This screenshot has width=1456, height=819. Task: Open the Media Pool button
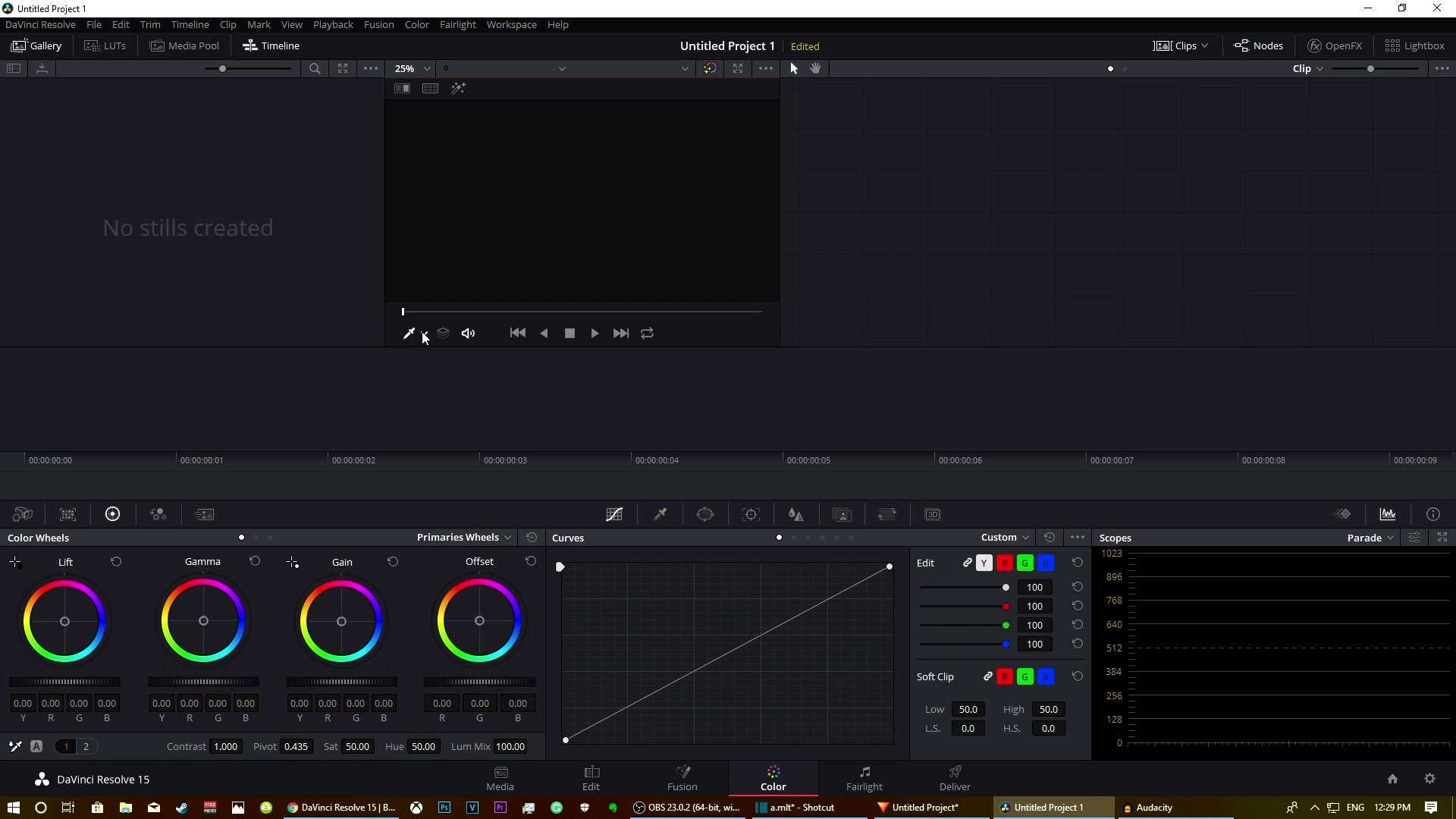[x=184, y=45]
